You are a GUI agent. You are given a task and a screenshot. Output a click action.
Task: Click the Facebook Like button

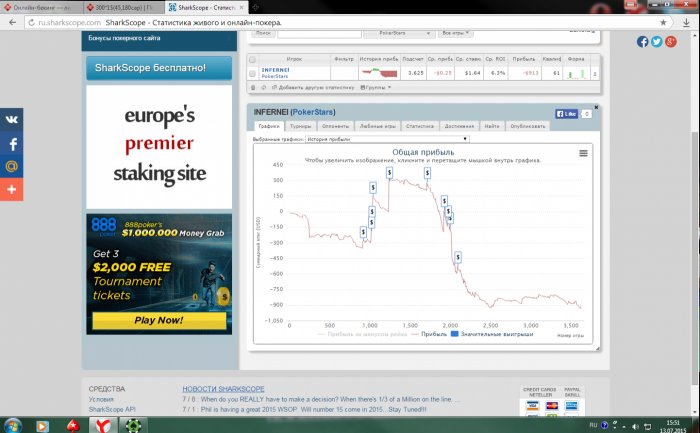566,114
